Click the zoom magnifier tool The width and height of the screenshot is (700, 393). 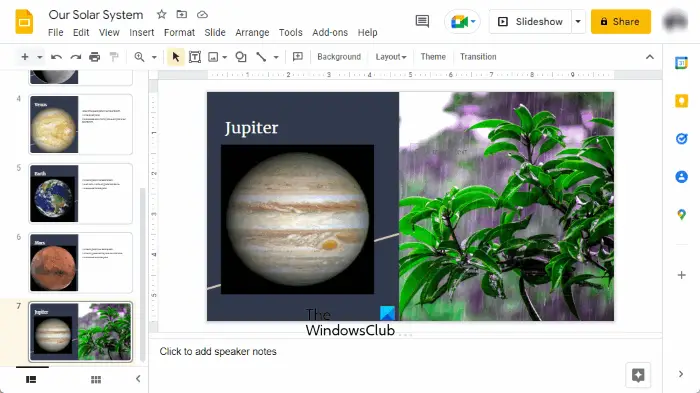click(139, 57)
